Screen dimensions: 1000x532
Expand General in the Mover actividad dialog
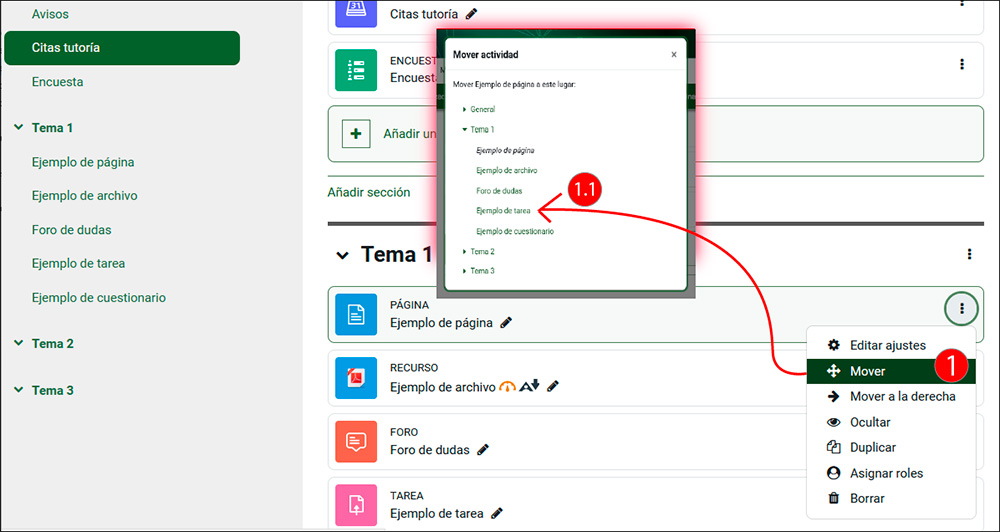tap(465, 110)
